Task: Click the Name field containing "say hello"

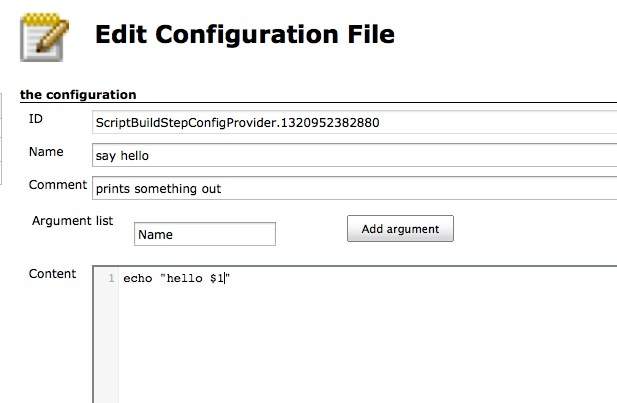Action: pos(354,155)
